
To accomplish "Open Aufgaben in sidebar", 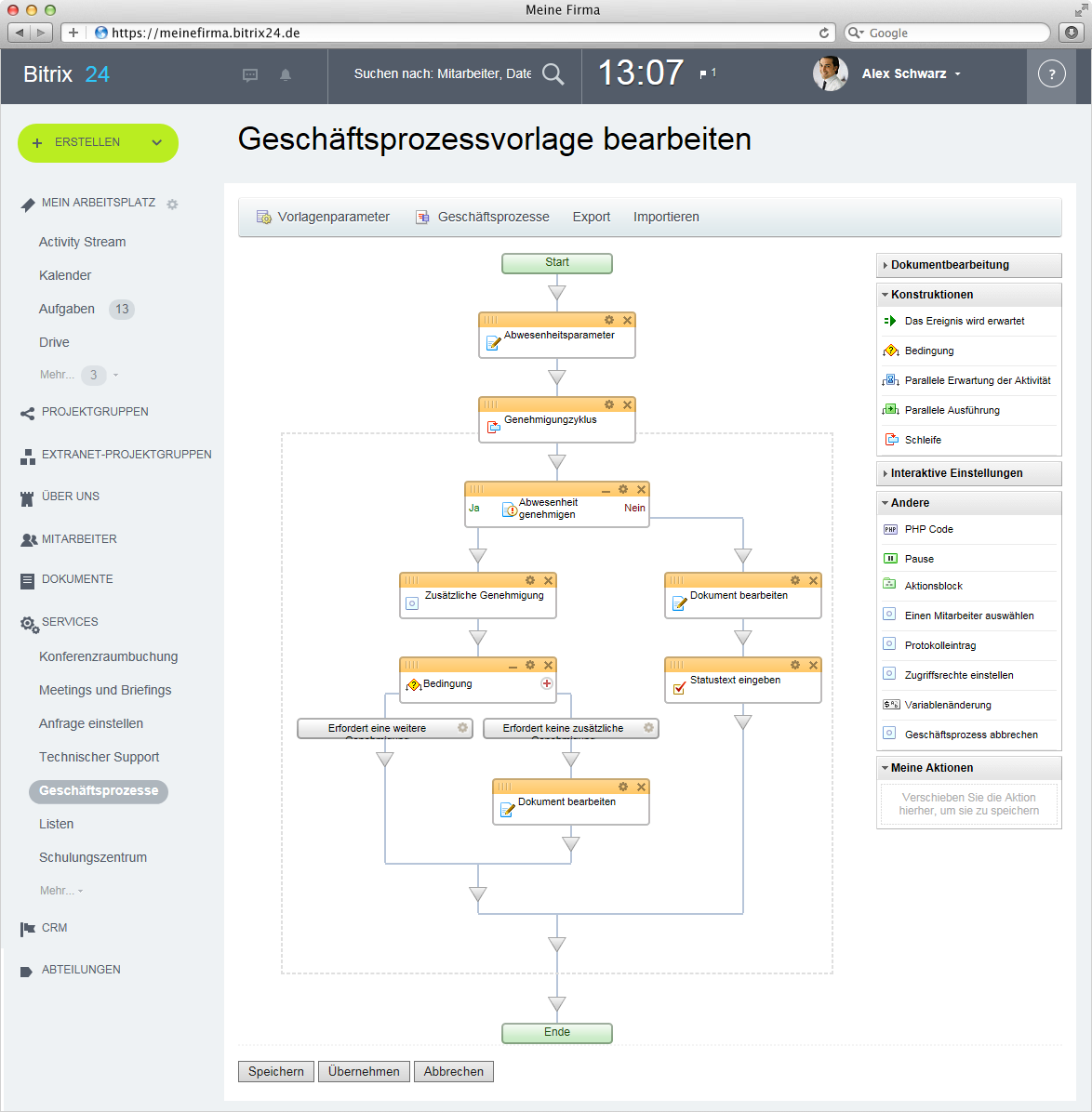I will 67,309.
